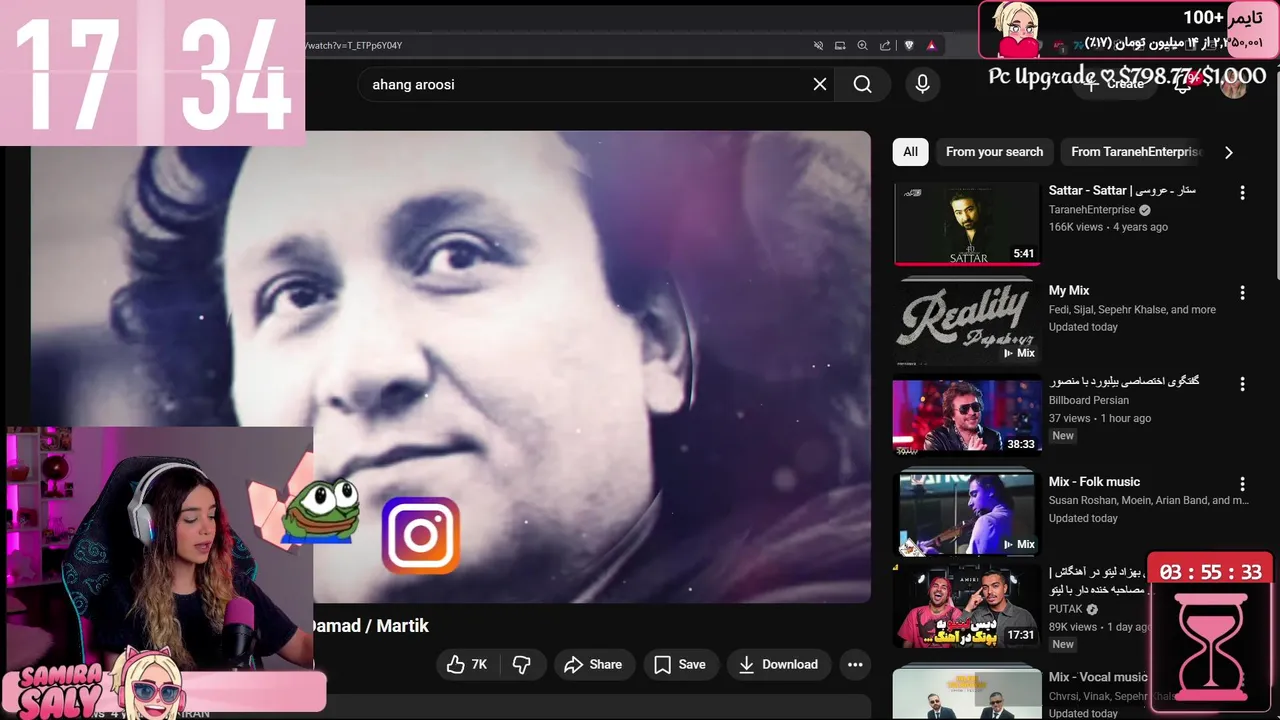
Task: Select the From your search chip
Action: [994, 152]
